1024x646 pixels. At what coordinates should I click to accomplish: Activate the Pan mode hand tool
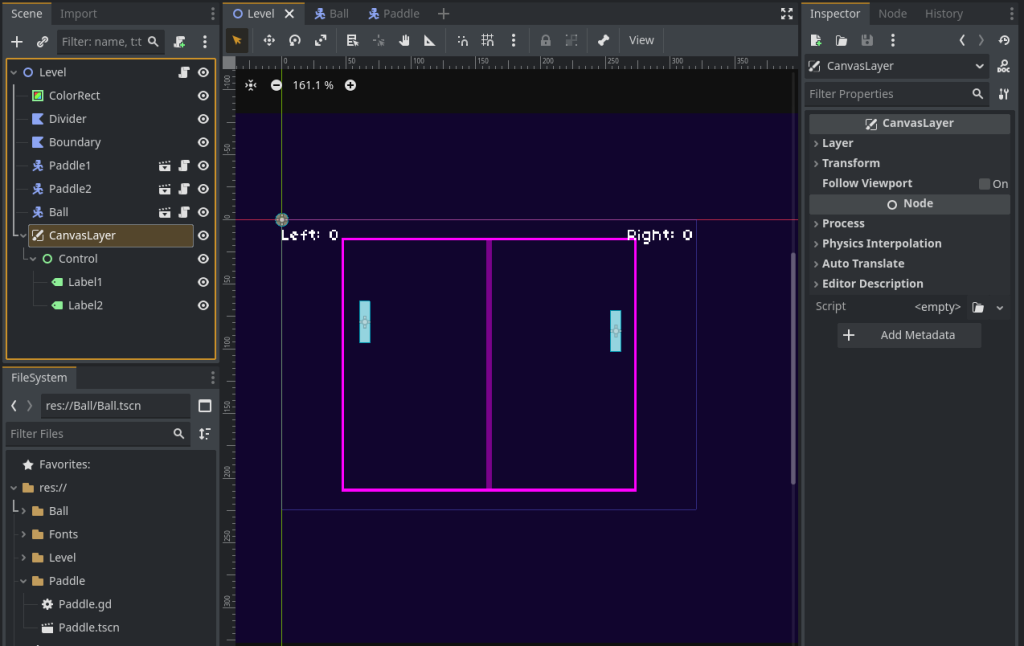tap(405, 41)
